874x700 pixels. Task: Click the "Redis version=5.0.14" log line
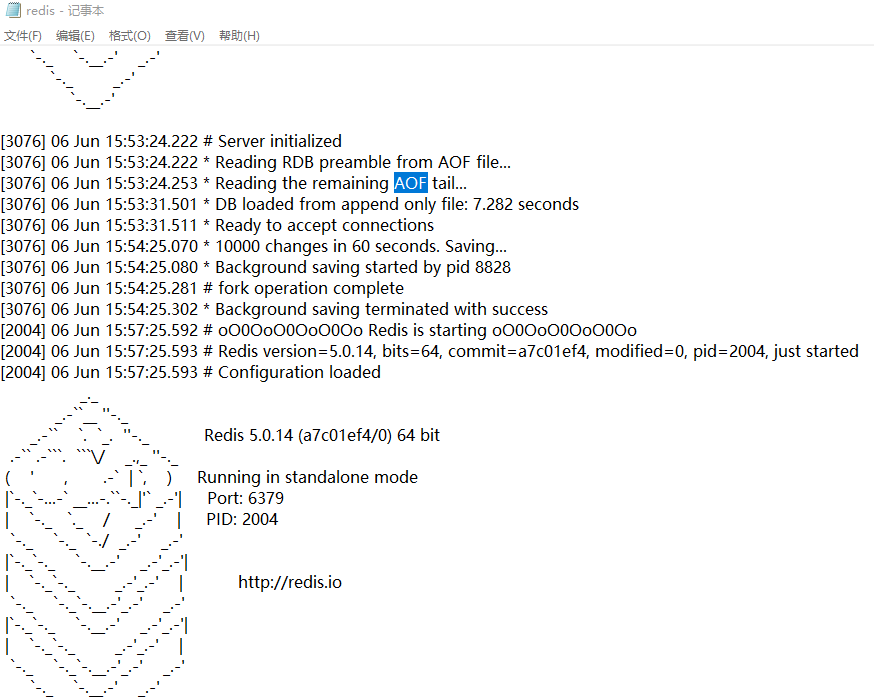430,351
